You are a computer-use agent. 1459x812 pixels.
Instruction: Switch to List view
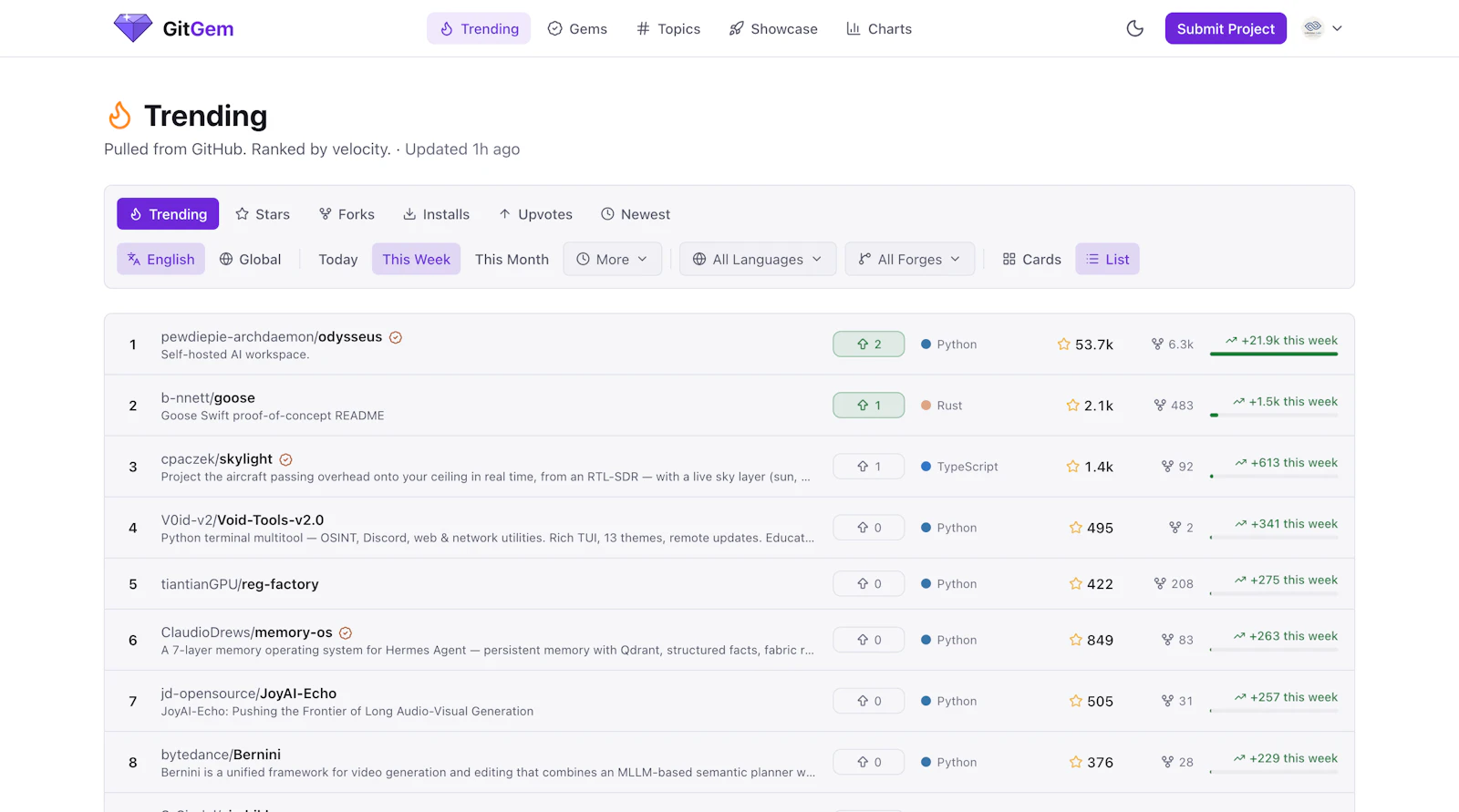(1107, 259)
